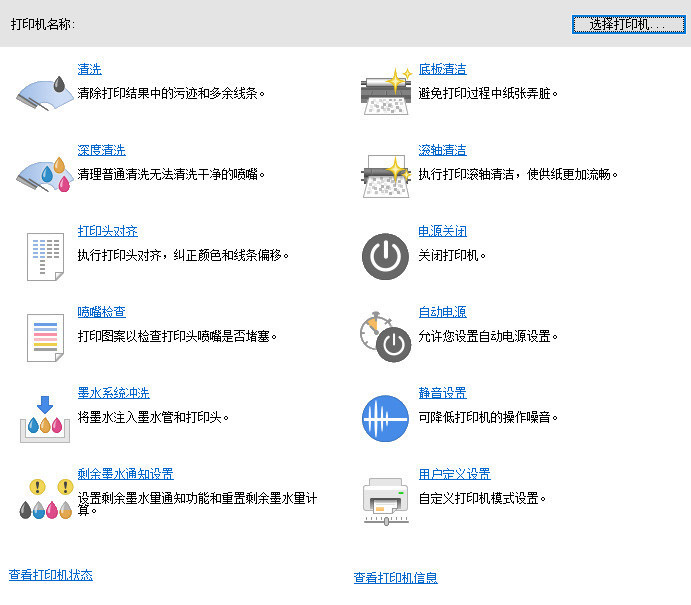This screenshot has width=691, height=605.
Task: Open the 静音设置 text link
Action: click(x=442, y=393)
